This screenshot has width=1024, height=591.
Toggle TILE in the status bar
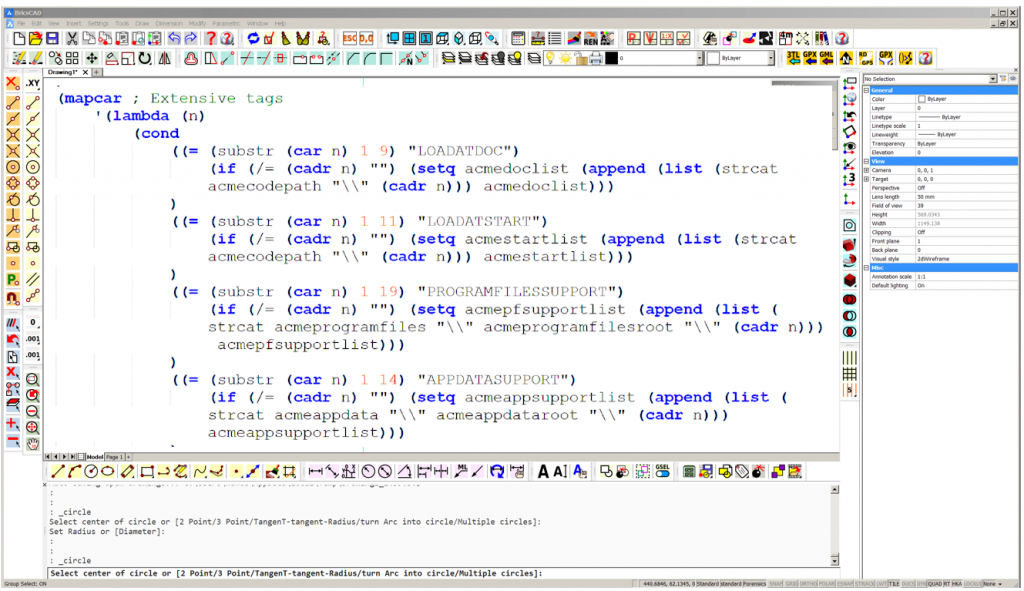coord(894,584)
